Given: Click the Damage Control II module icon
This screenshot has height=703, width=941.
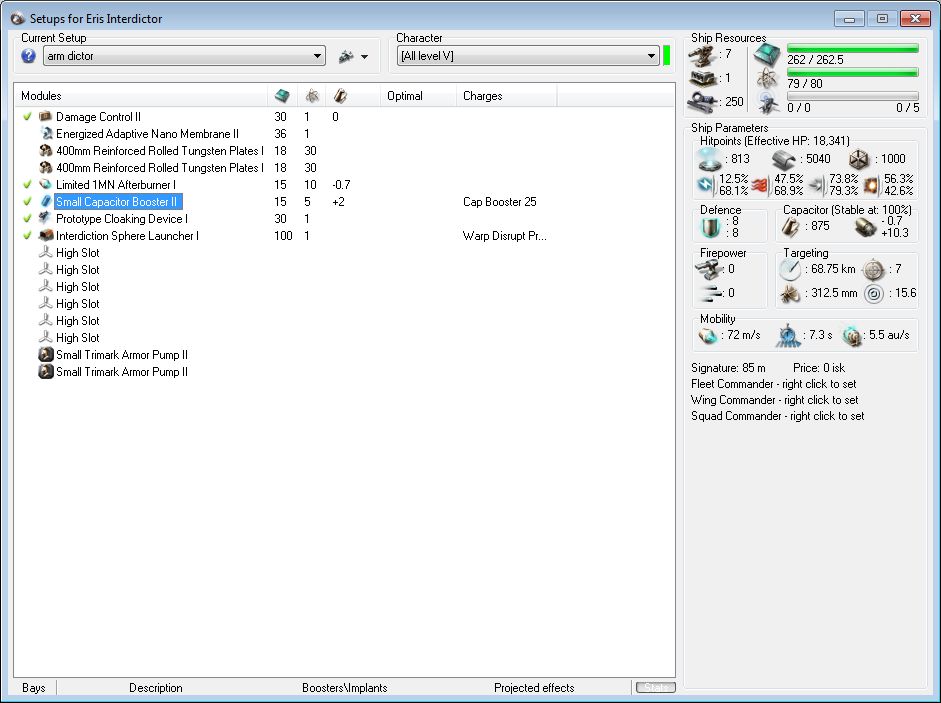Looking at the screenshot, I should pyautogui.click(x=46, y=116).
